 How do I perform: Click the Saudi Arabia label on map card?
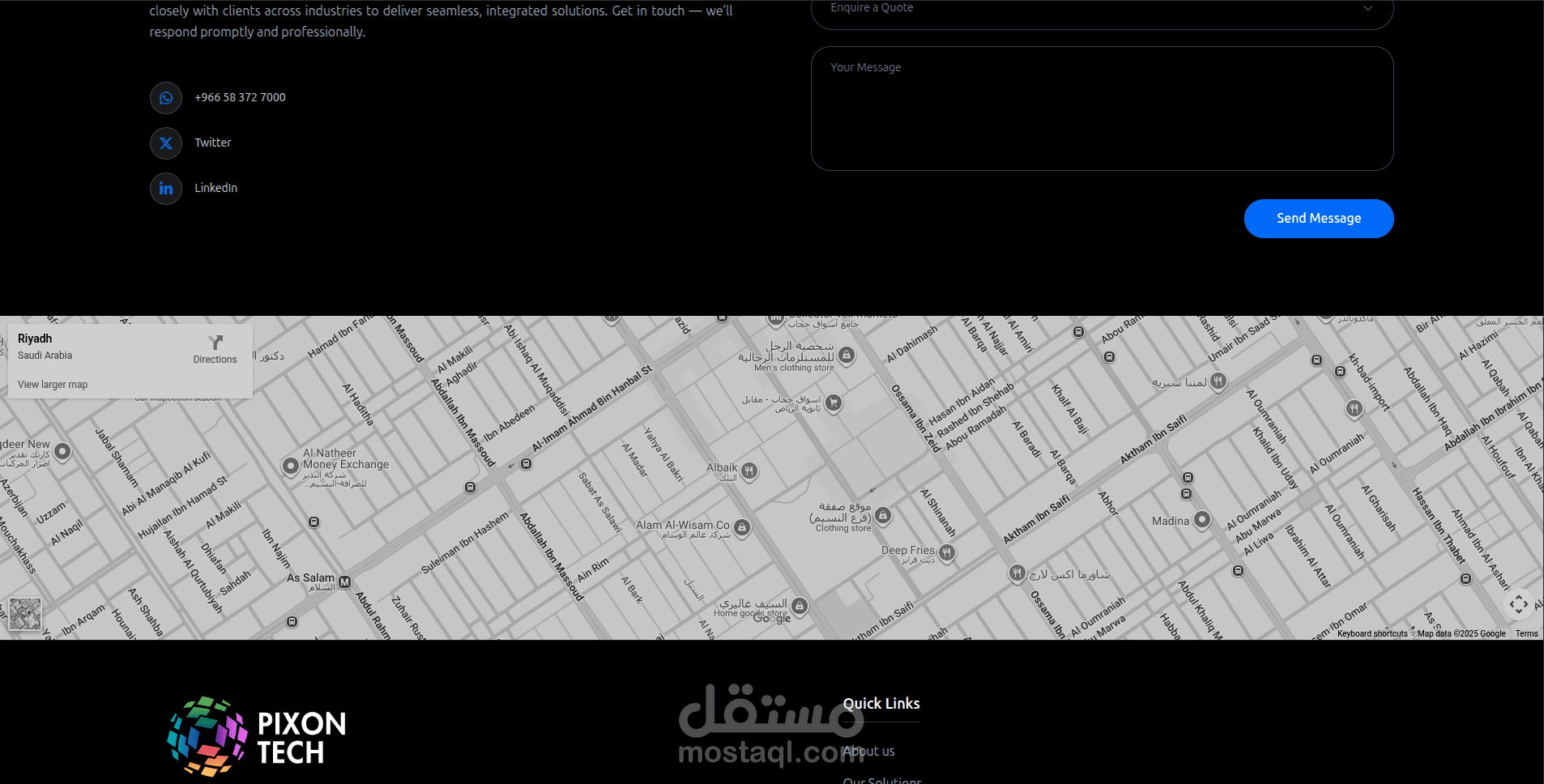point(45,356)
